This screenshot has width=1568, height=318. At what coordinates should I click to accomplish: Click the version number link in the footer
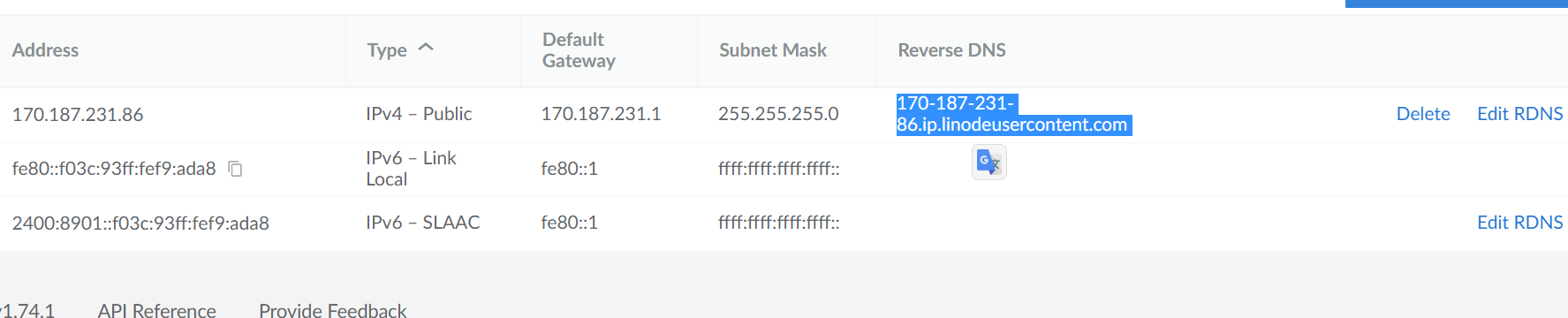click(x=28, y=310)
